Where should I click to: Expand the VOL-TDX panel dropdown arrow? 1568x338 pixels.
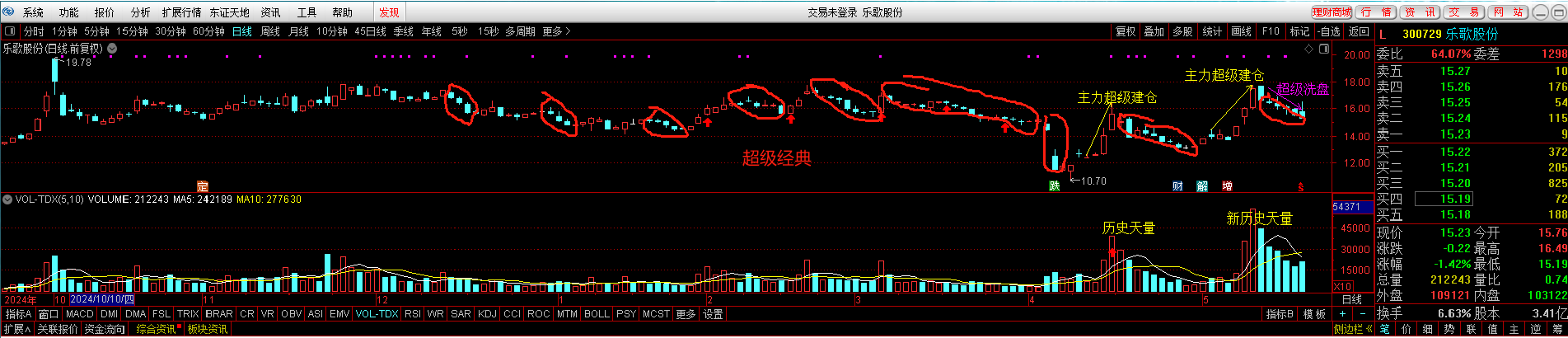pyautogui.click(x=7, y=200)
